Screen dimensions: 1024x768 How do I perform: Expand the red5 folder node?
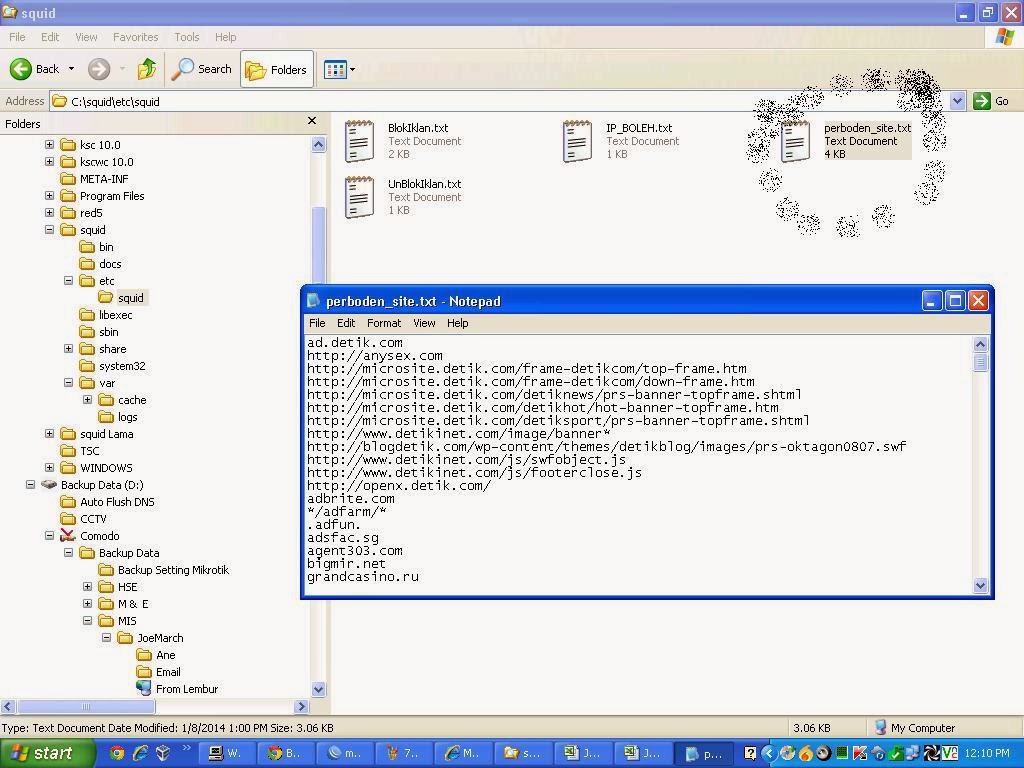click(49, 212)
